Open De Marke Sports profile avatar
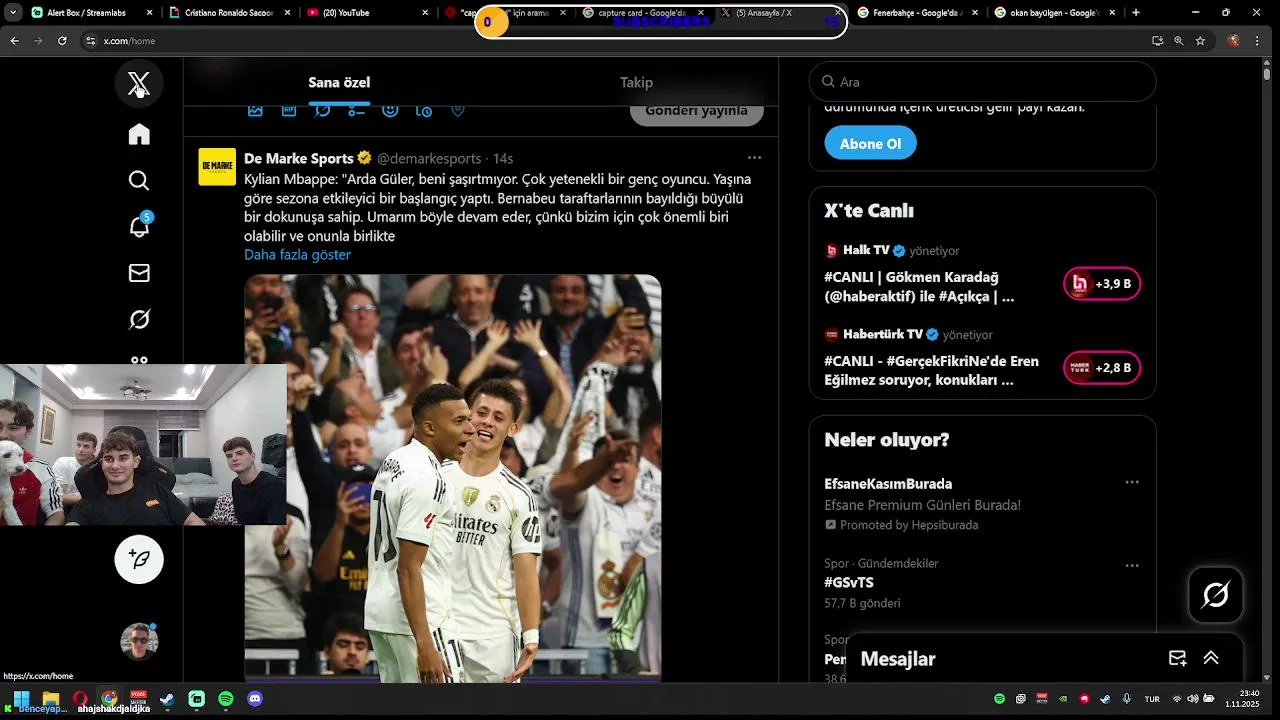Image resolution: width=1280 pixels, height=720 pixels. (x=217, y=167)
